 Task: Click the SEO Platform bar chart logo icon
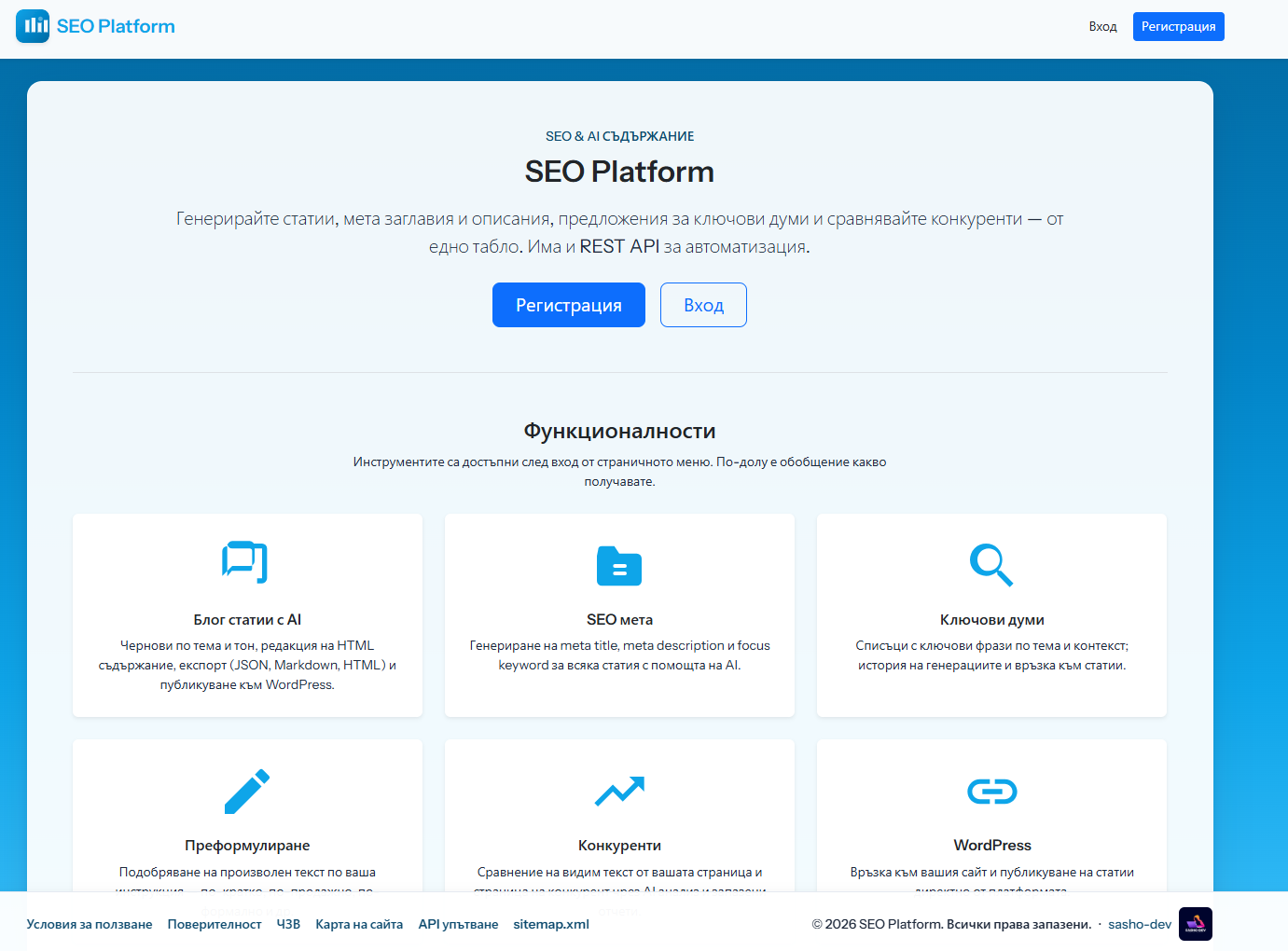click(33, 26)
